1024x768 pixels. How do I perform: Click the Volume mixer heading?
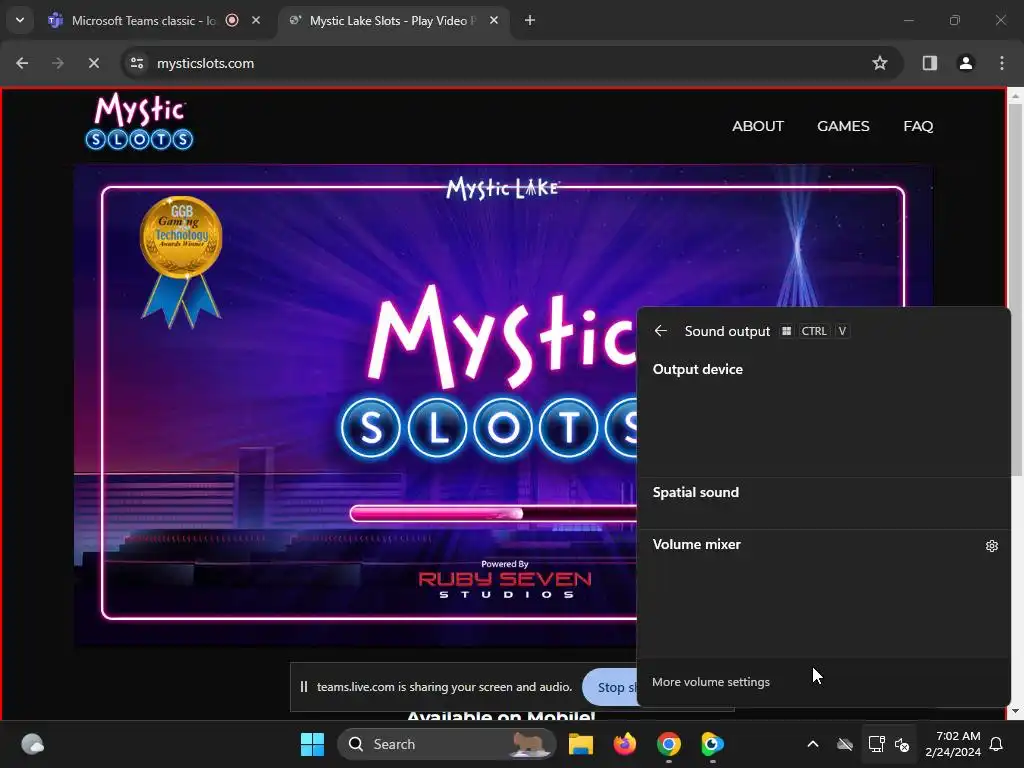pos(696,545)
